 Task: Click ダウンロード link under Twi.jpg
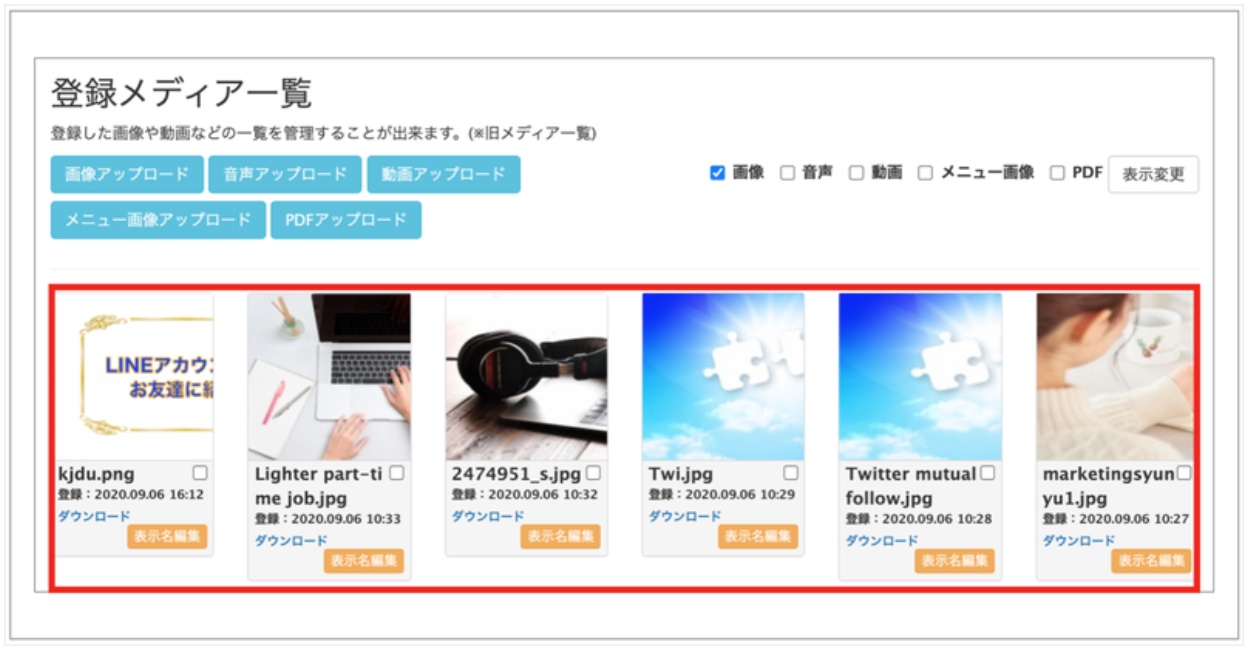click(x=684, y=516)
